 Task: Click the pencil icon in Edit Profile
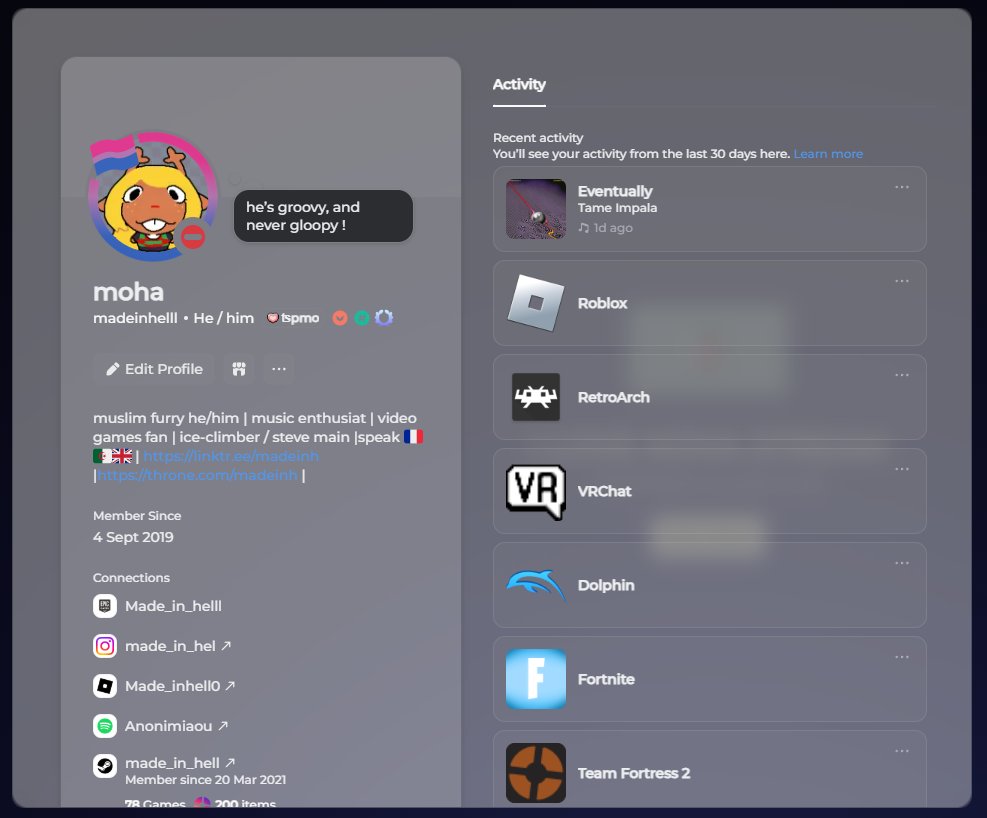click(x=113, y=369)
